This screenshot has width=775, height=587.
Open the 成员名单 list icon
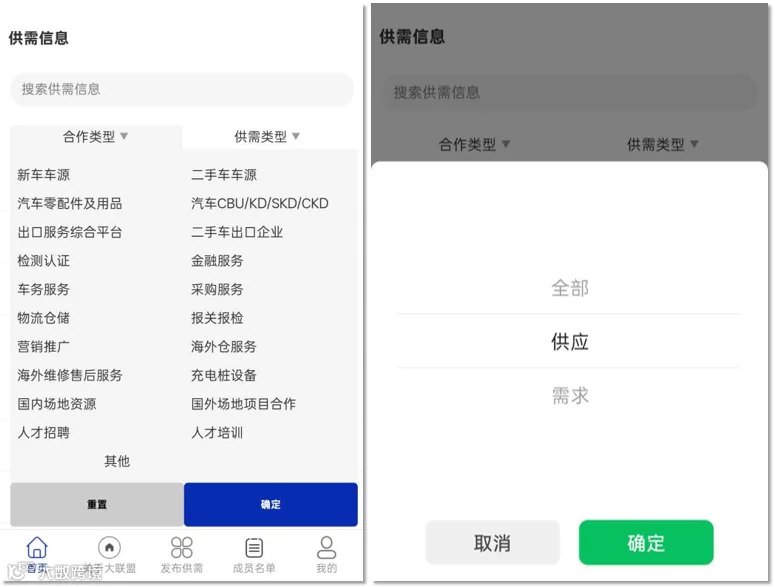point(254,548)
